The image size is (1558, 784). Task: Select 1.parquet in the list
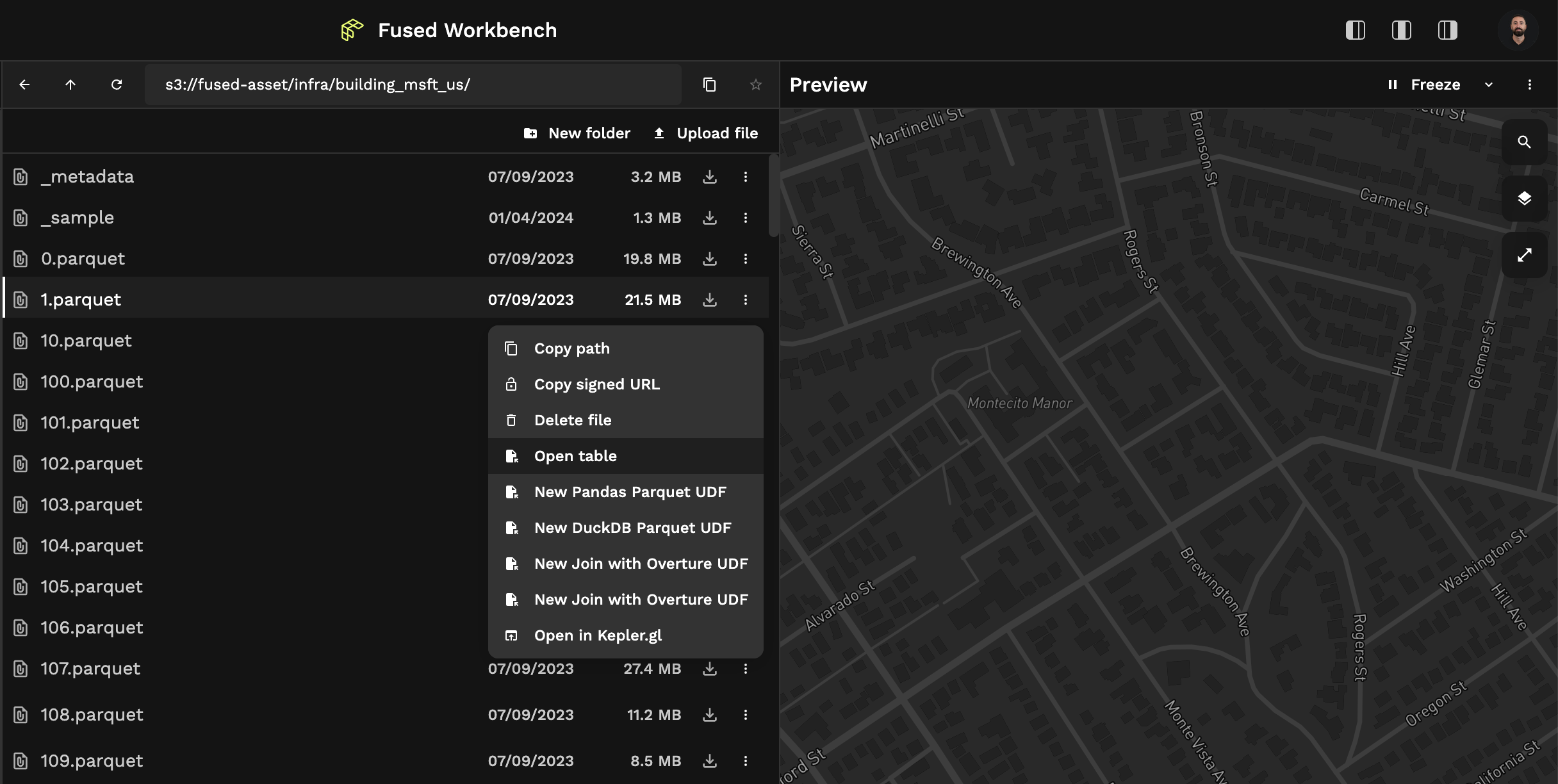[386, 300]
